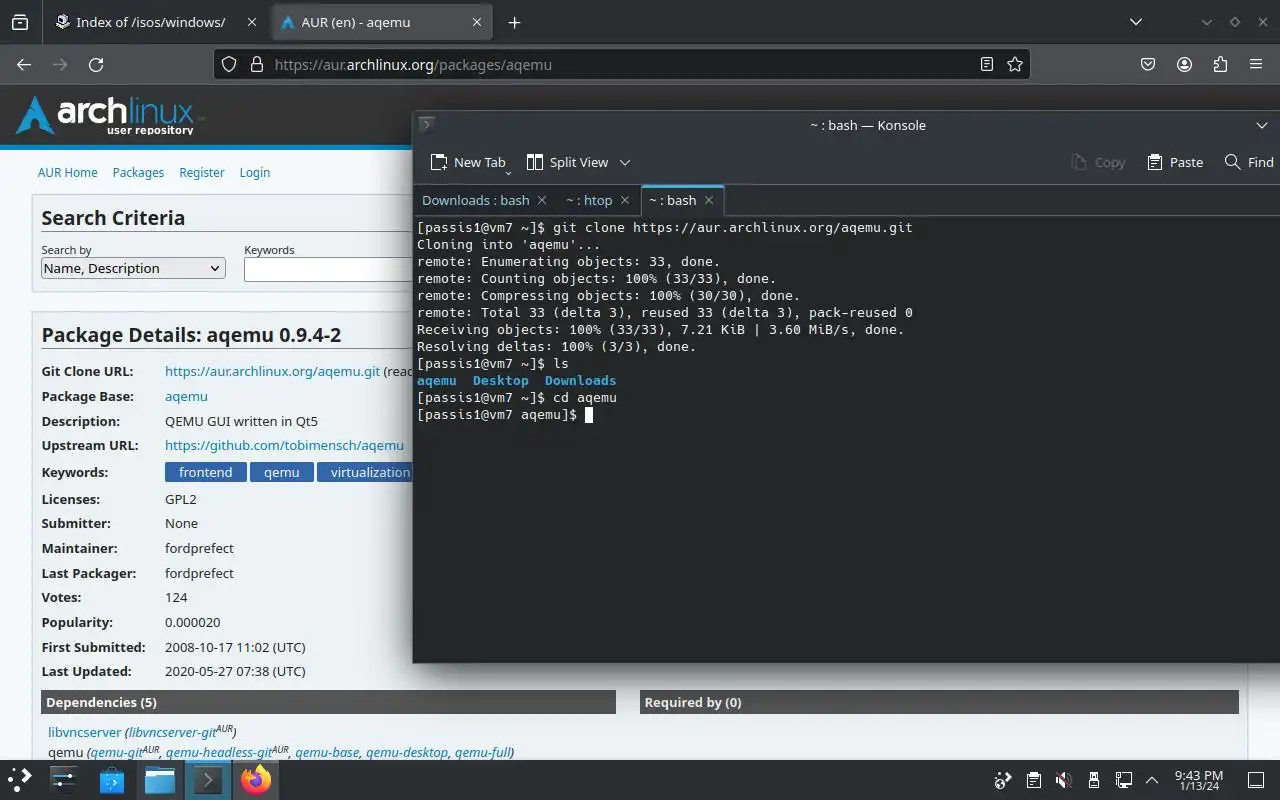Bookmark this page with the star
Screen dimensions: 1280x800
[1015, 64]
